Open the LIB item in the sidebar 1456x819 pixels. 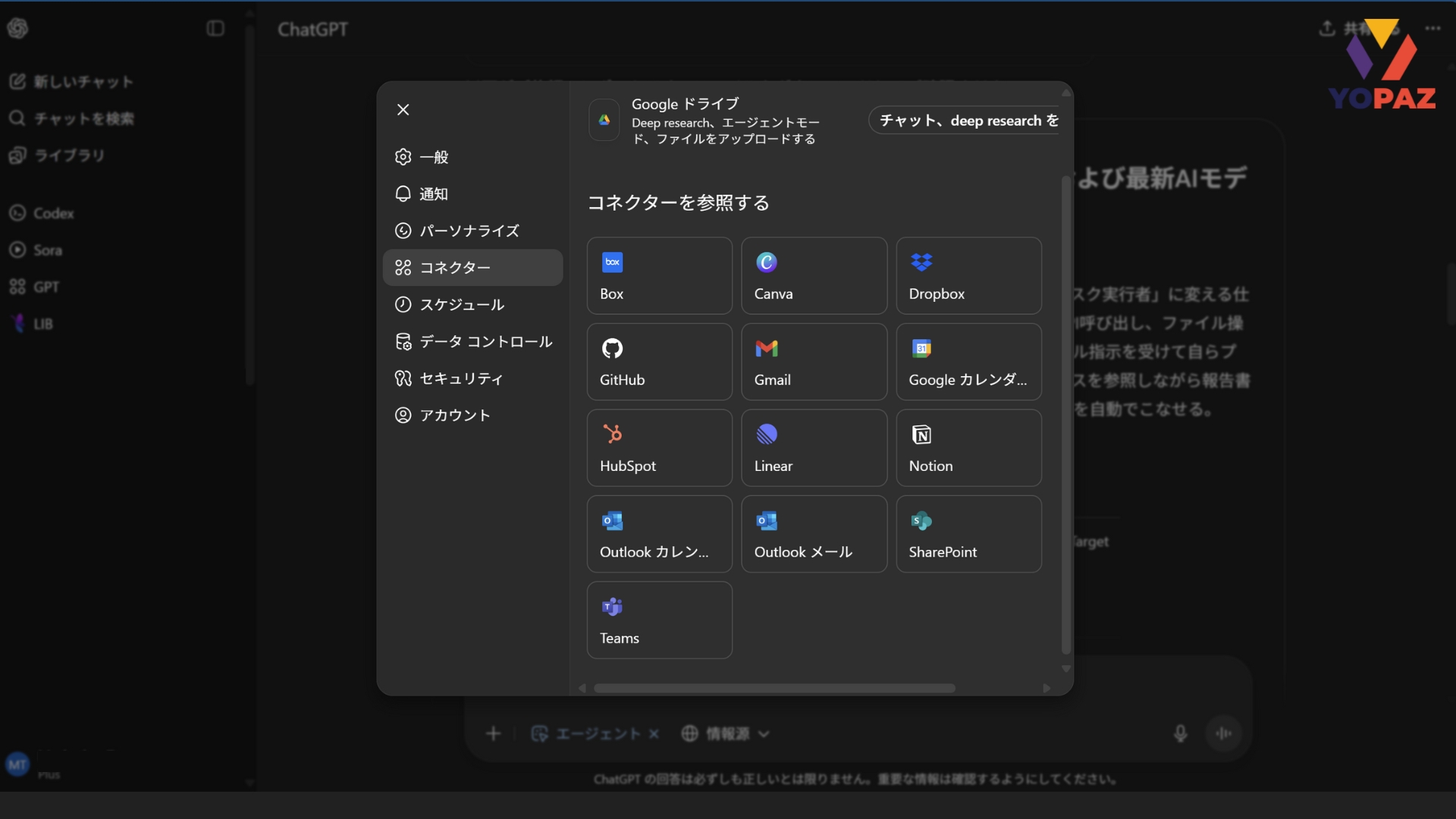(x=32, y=324)
